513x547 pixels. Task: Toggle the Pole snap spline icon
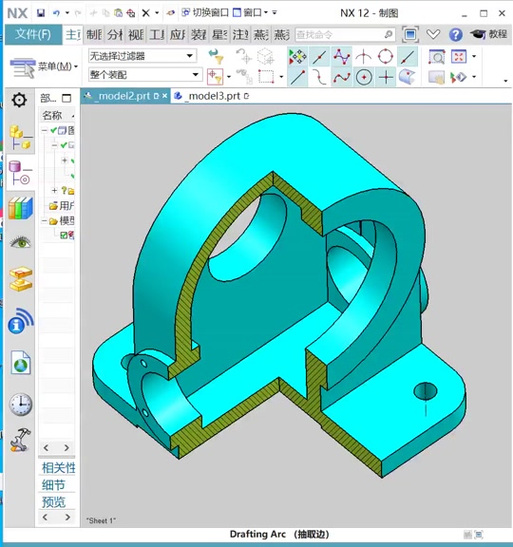341,77
